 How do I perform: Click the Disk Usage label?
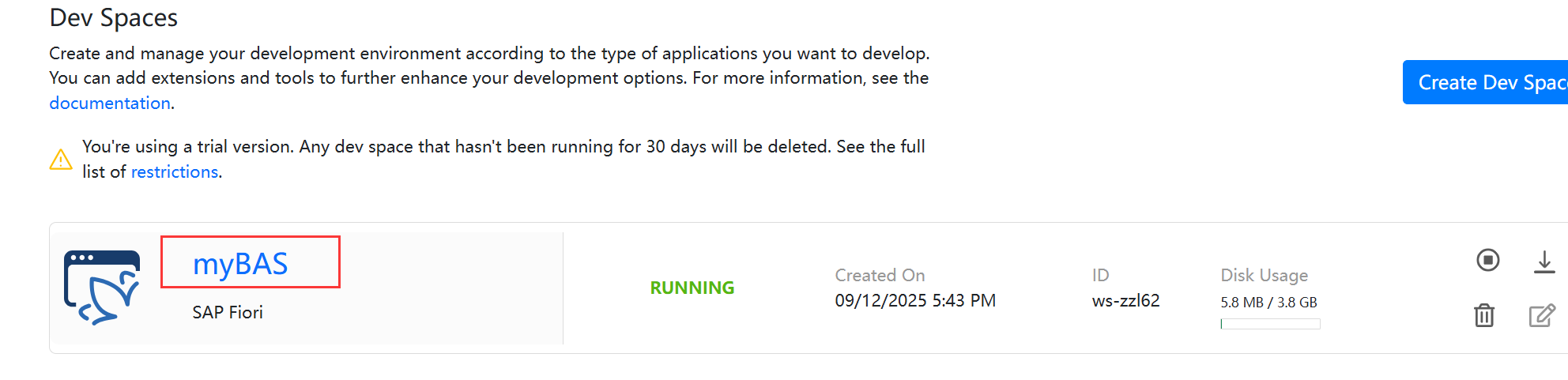pyautogui.click(x=1264, y=275)
